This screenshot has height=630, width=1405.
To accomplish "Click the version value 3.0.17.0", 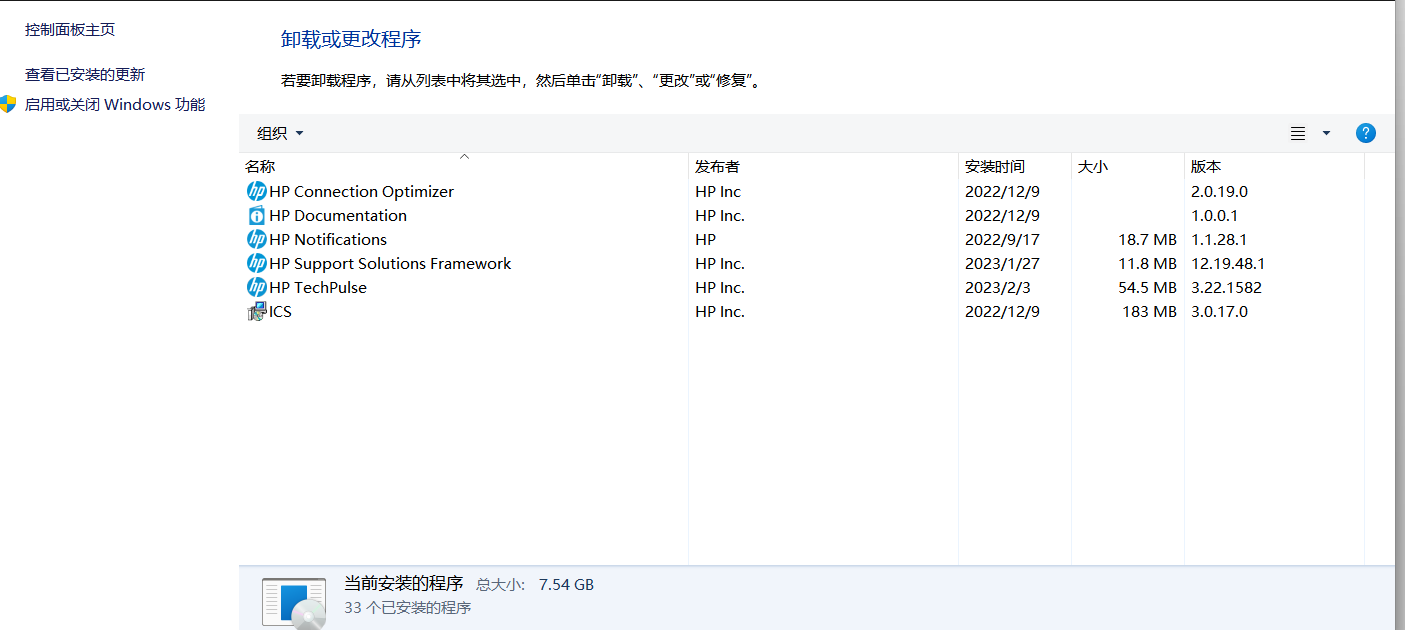I will coord(1220,311).
